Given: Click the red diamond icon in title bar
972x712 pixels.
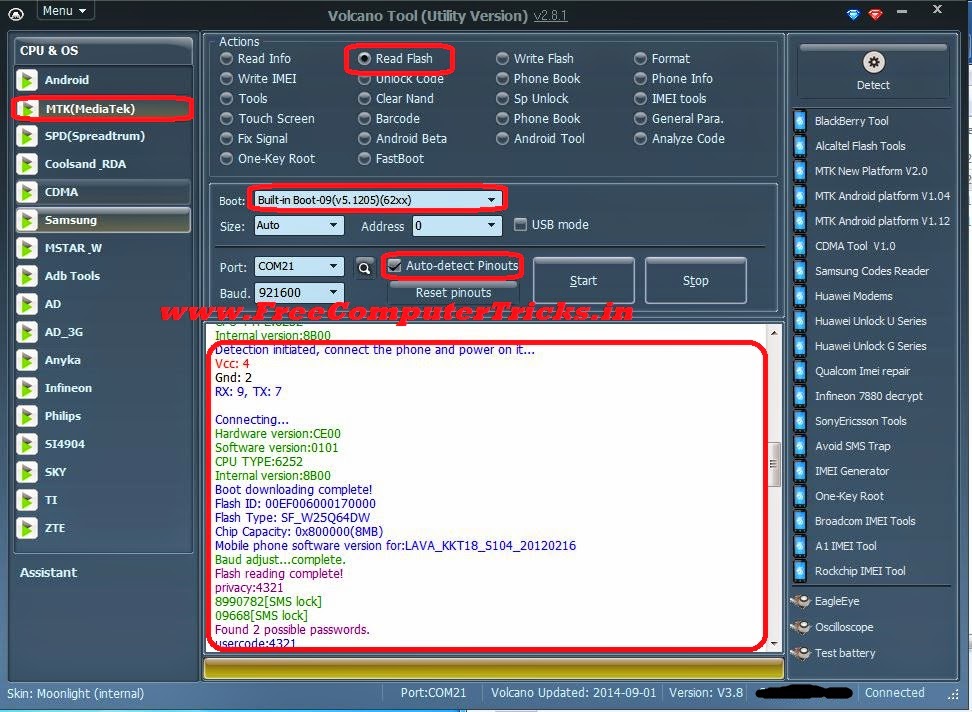Looking at the screenshot, I should click(875, 14).
